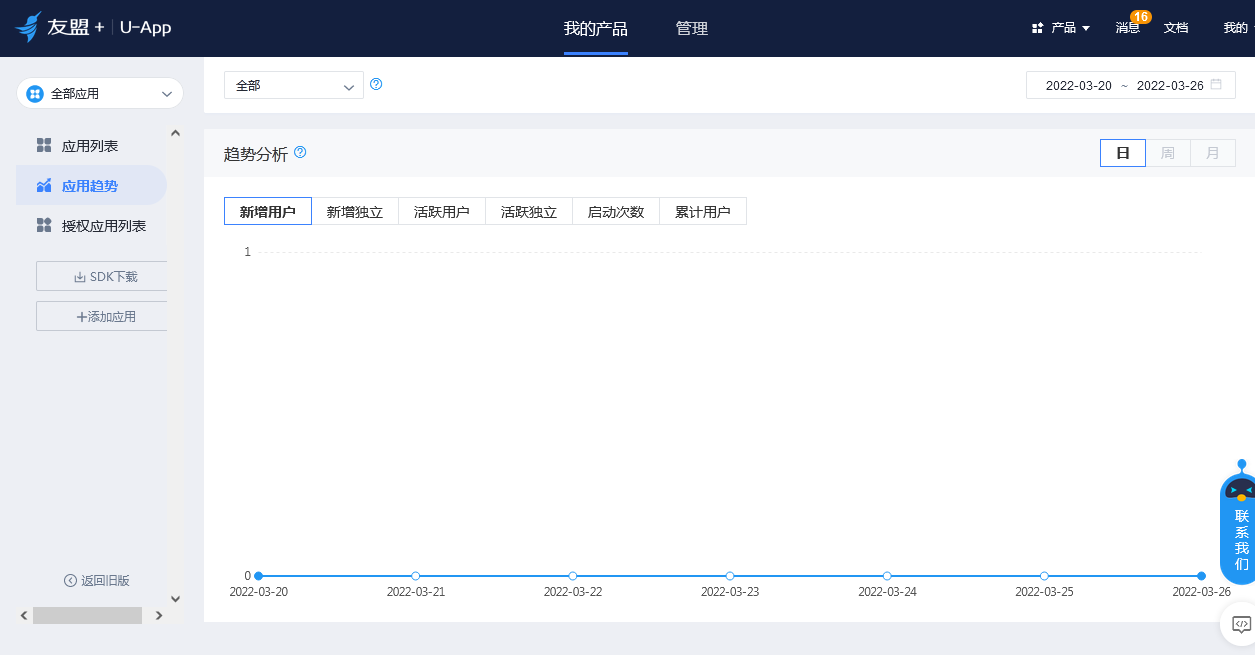This screenshot has height=655, width=1255.
Task: Click the grid icon beside 产品 in navbar
Action: 1035,27
